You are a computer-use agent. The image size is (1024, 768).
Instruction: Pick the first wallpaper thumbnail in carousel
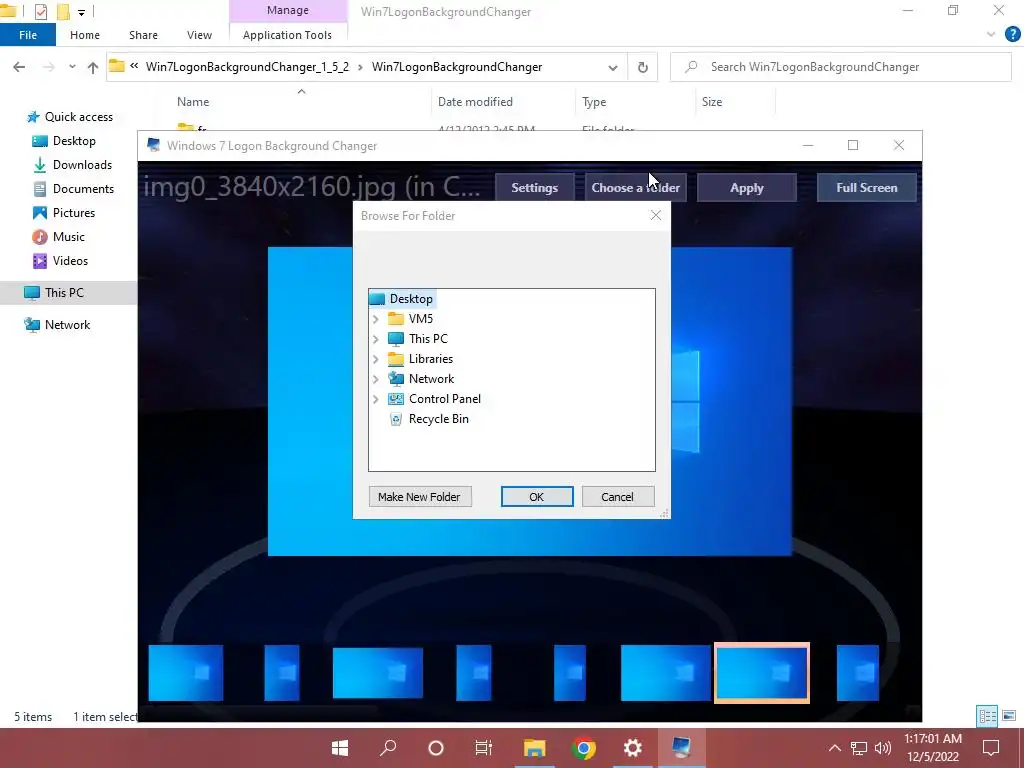pos(186,673)
